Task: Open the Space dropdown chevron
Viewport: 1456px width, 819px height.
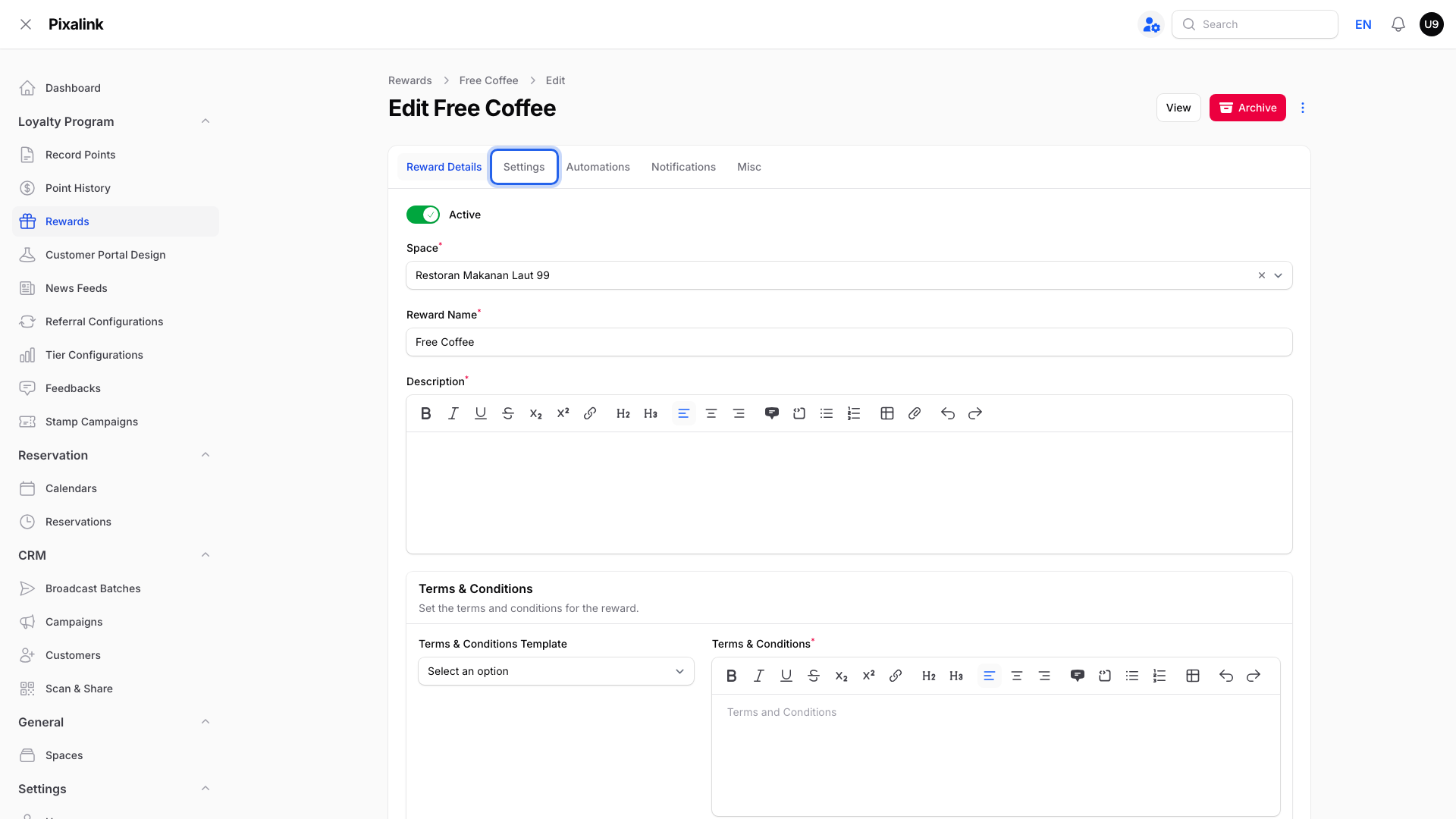Action: 1279,275
